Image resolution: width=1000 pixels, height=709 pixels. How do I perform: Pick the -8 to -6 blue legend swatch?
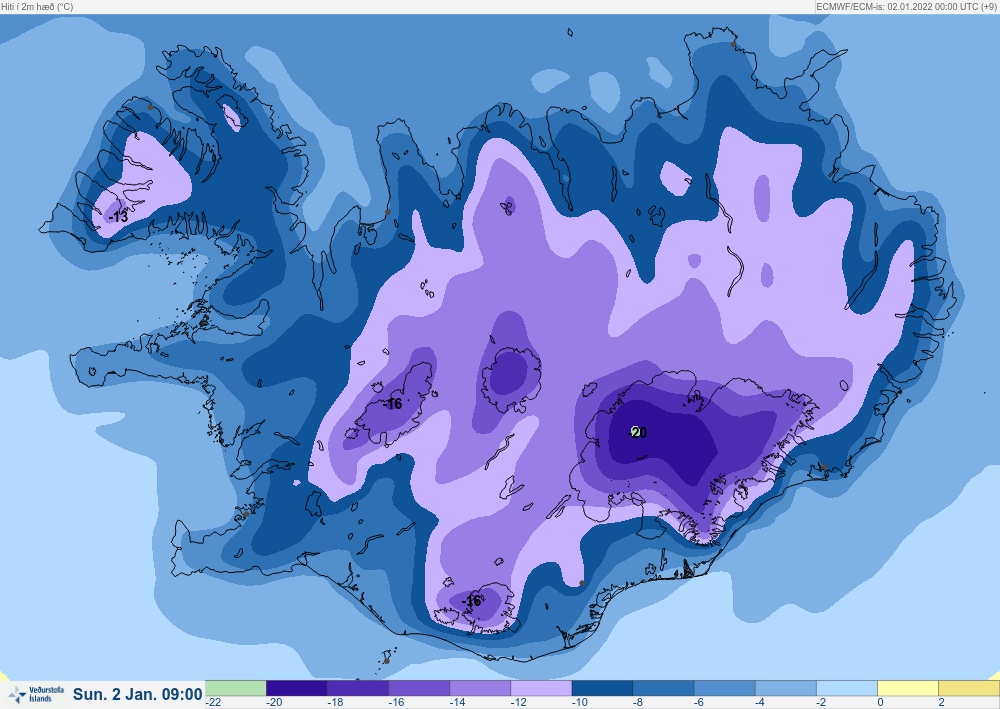click(x=664, y=688)
